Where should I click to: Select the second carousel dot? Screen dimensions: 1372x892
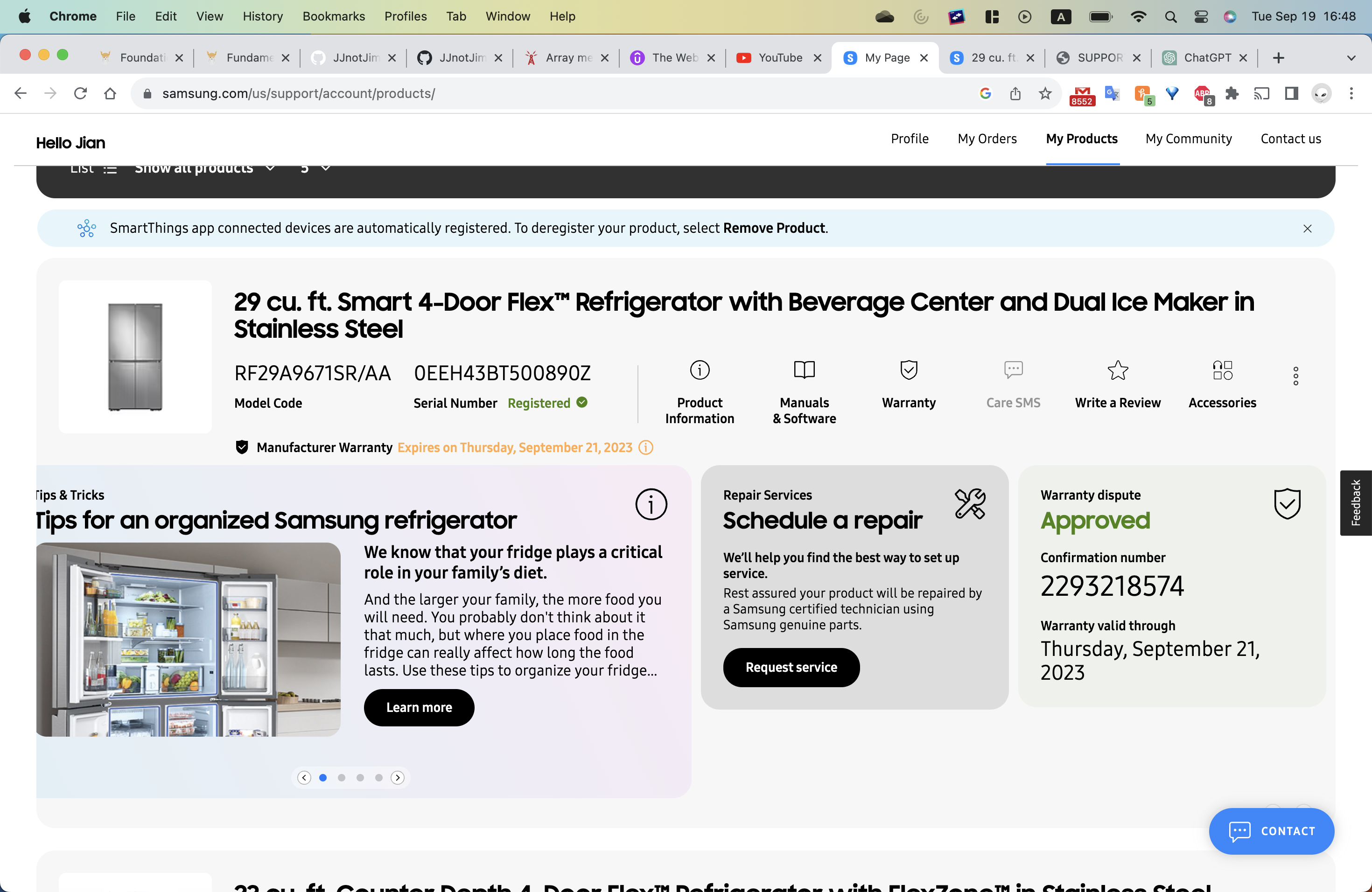pos(341,778)
